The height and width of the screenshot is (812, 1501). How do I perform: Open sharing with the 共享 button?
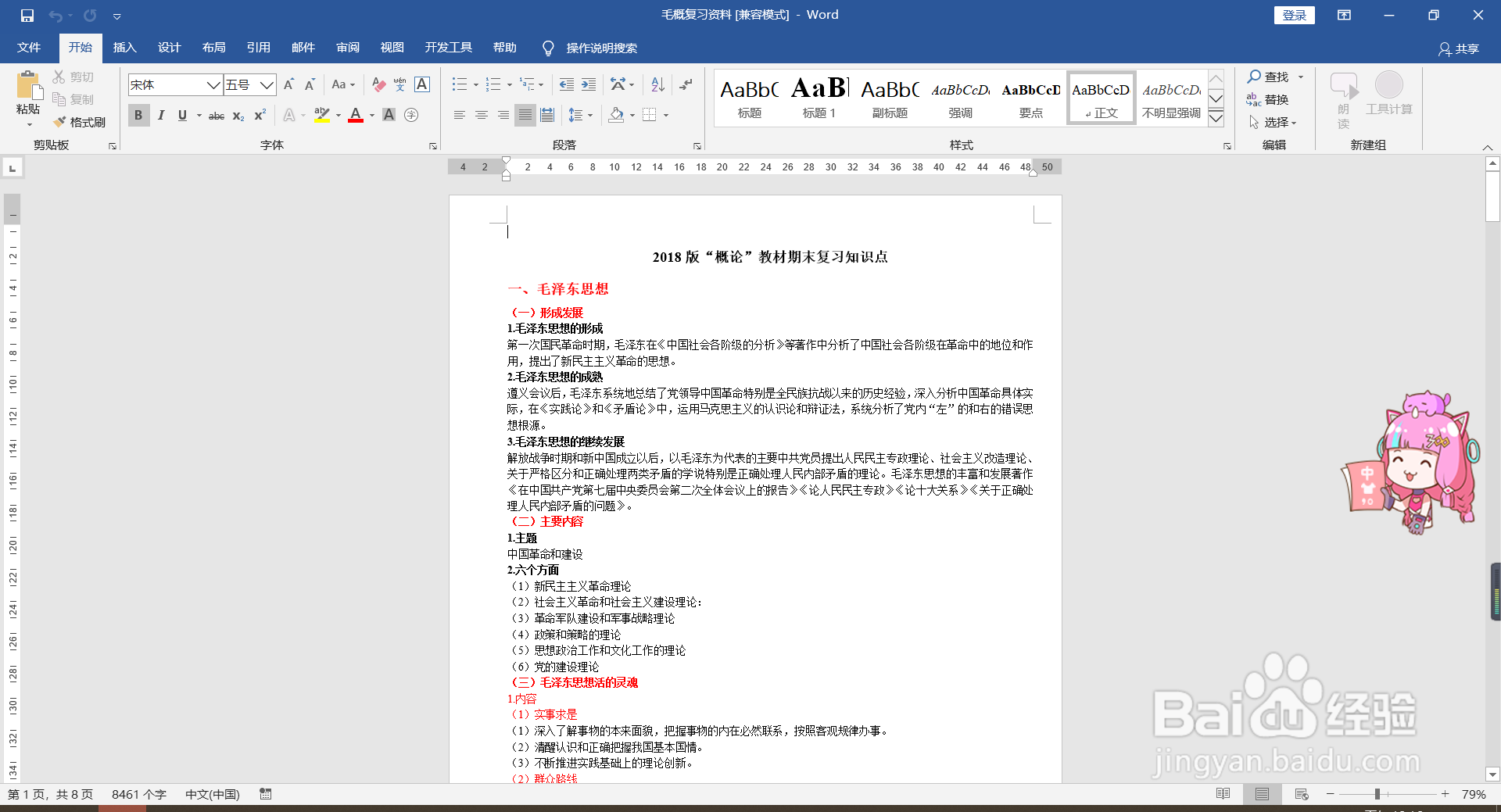pos(1459,48)
